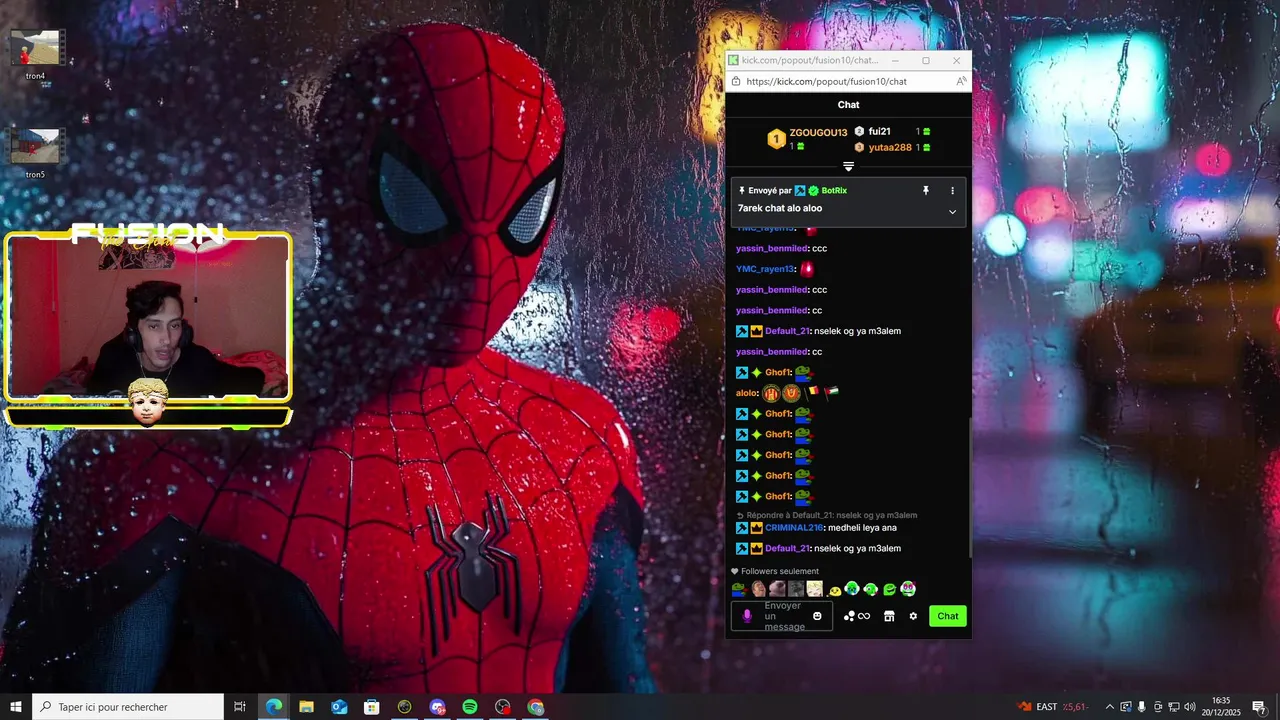
Task: Insert the green crying headset emote
Action: tap(852, 589)
